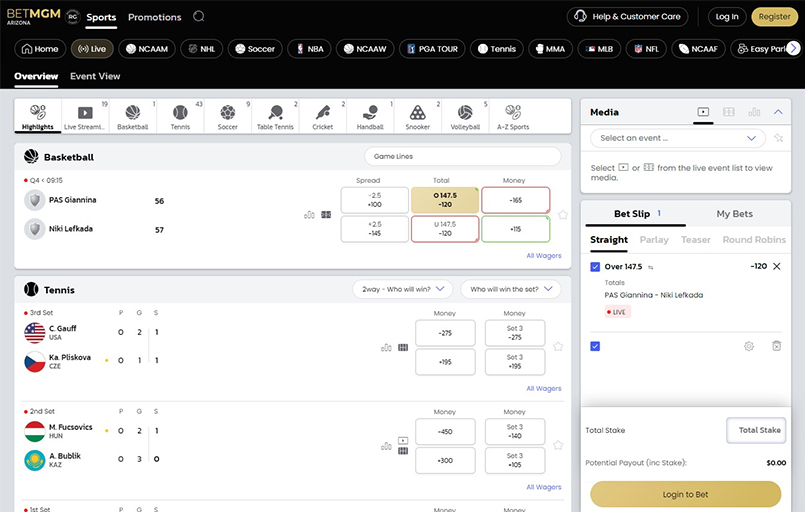The image size is (805, 512).
Task: Click the BetMGM Arizona logo
Action: (33, 16)
